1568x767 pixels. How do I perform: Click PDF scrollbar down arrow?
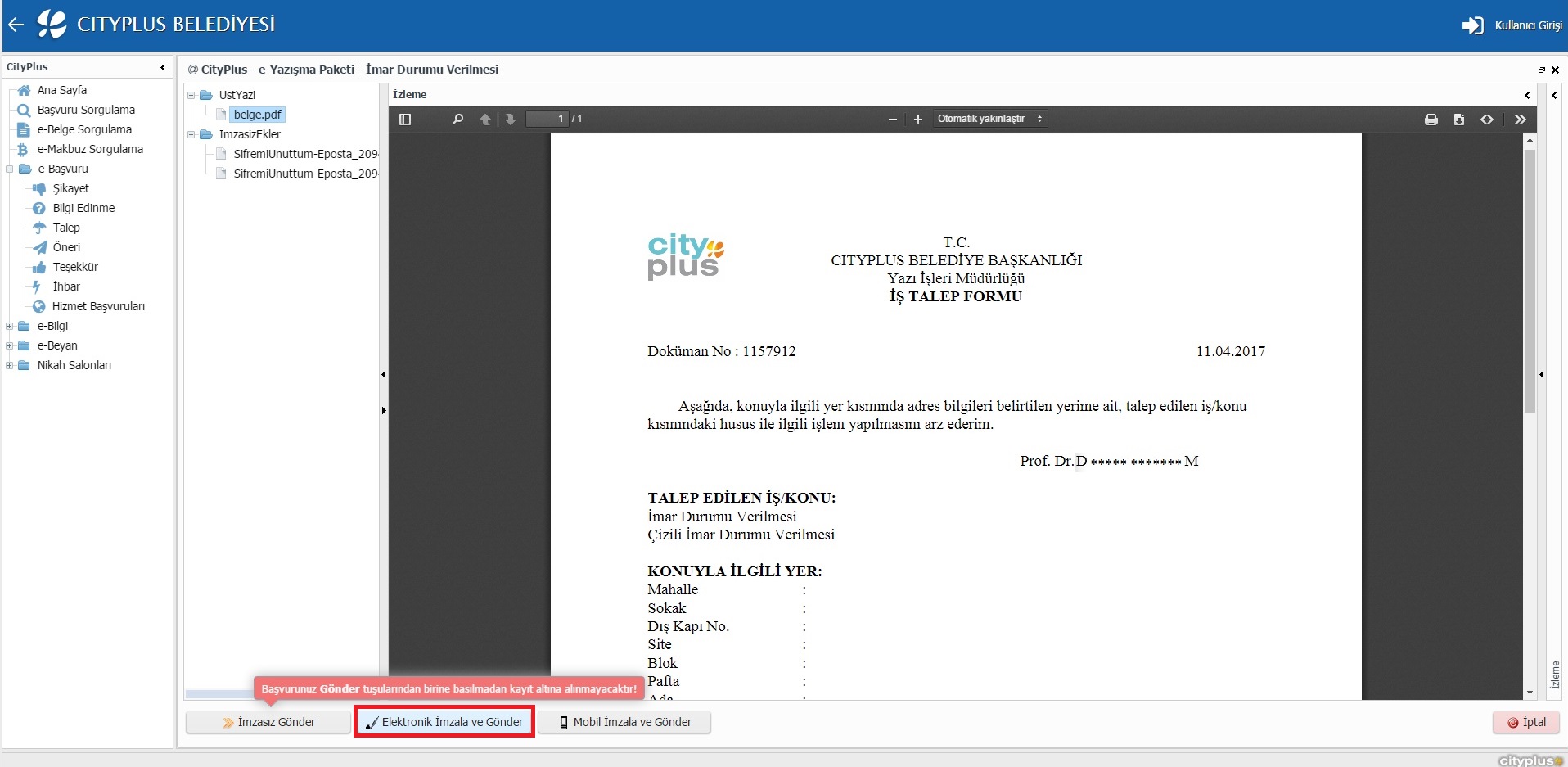tap(1530, 693)
